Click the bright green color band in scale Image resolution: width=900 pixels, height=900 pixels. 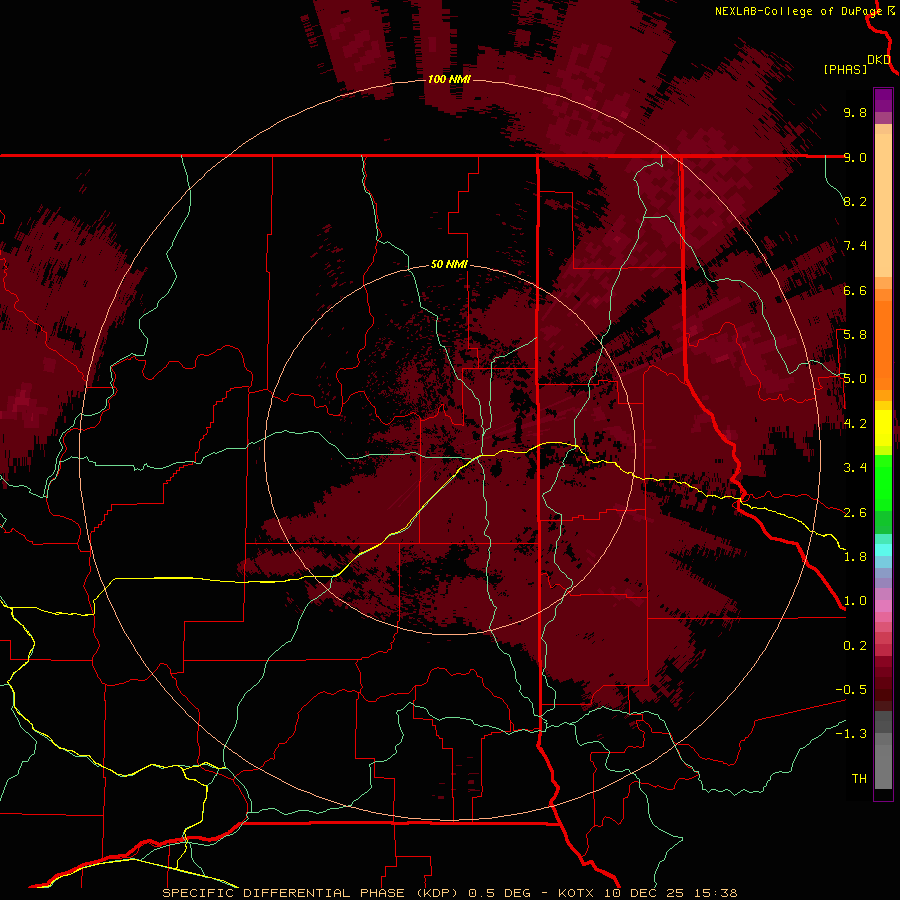coord(883,482)
